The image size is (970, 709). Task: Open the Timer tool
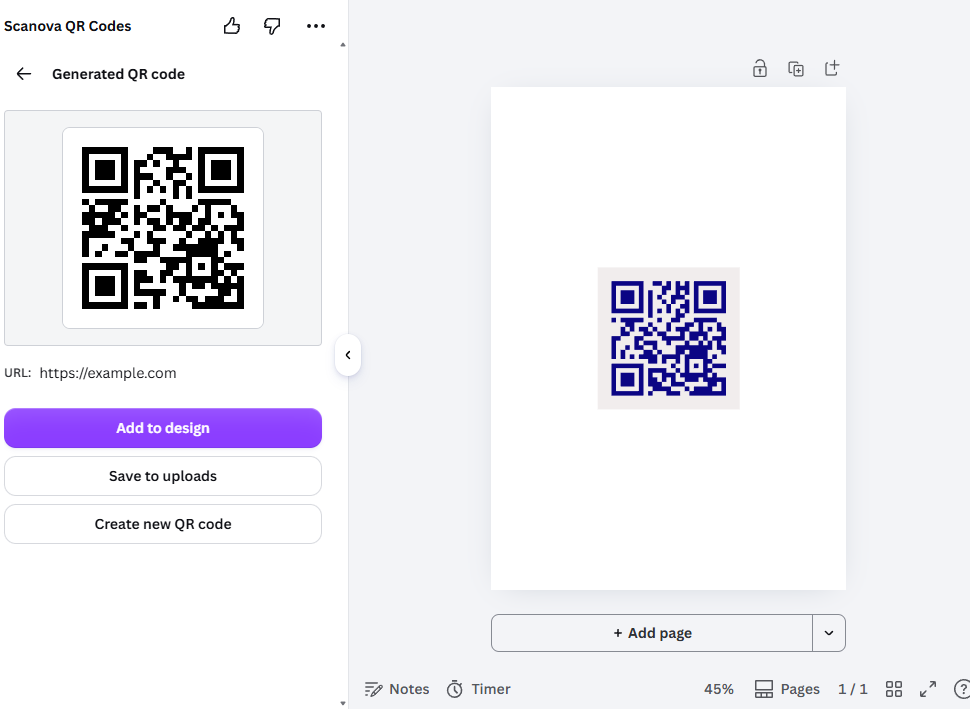(479, 689)
